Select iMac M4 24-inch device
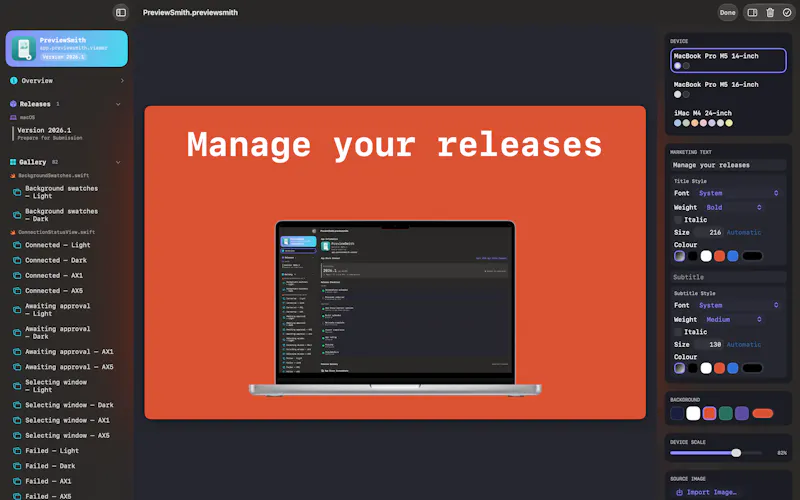Screen dimensions: 800x500 point(728,118)
